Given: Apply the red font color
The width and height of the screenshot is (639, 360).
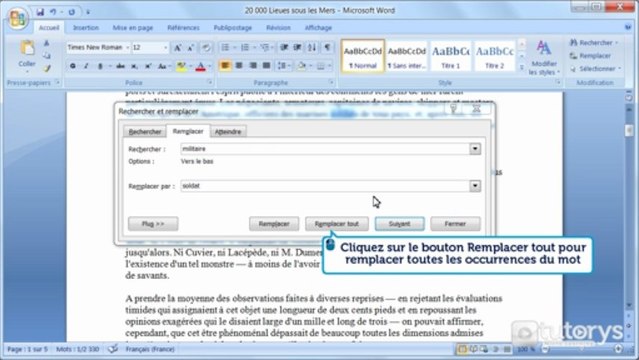Looking at the screenshot, I should tap(200, 66).
